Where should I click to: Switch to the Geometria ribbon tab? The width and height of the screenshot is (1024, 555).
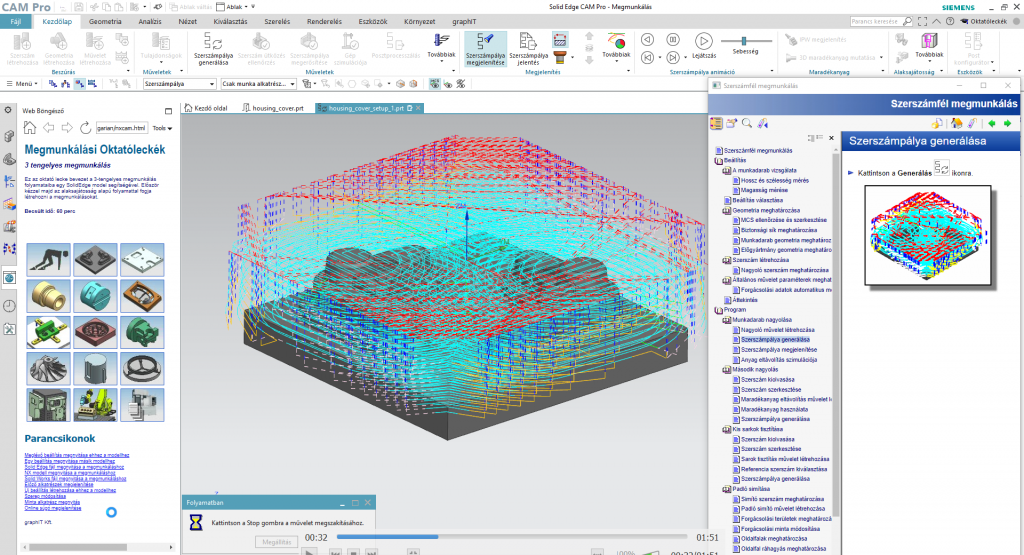[107, 20]
